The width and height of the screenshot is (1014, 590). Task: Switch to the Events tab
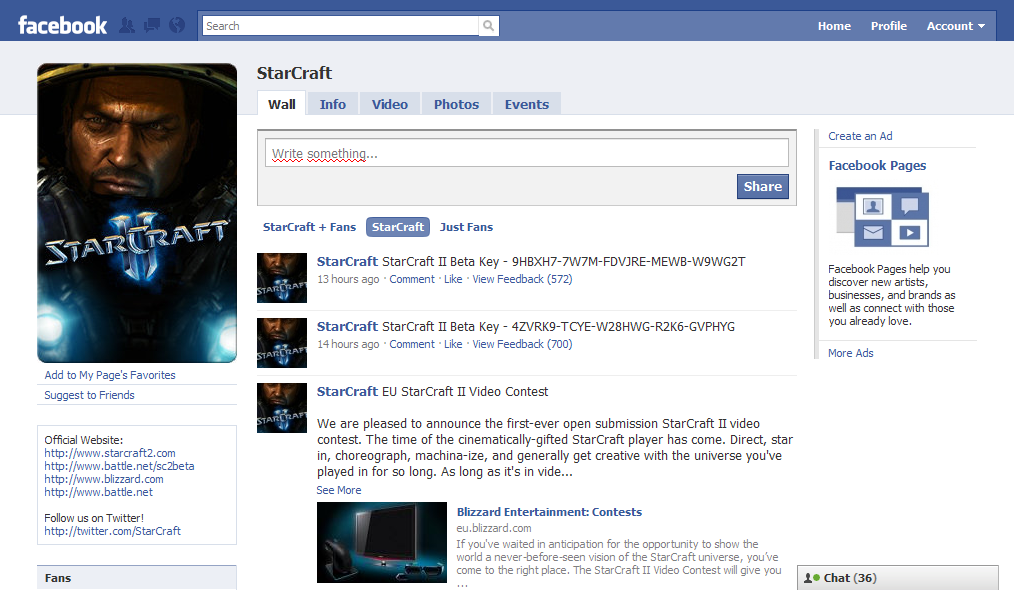click(527, 104)
